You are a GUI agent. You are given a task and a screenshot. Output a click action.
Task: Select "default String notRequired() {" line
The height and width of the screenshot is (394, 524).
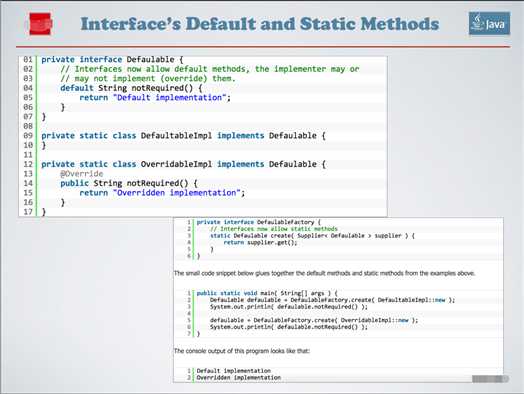(x=131, y=88)
